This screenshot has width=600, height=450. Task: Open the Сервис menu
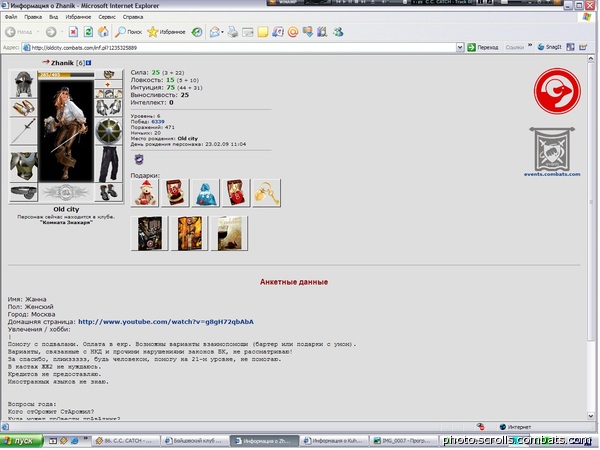[x=107, y=17]
